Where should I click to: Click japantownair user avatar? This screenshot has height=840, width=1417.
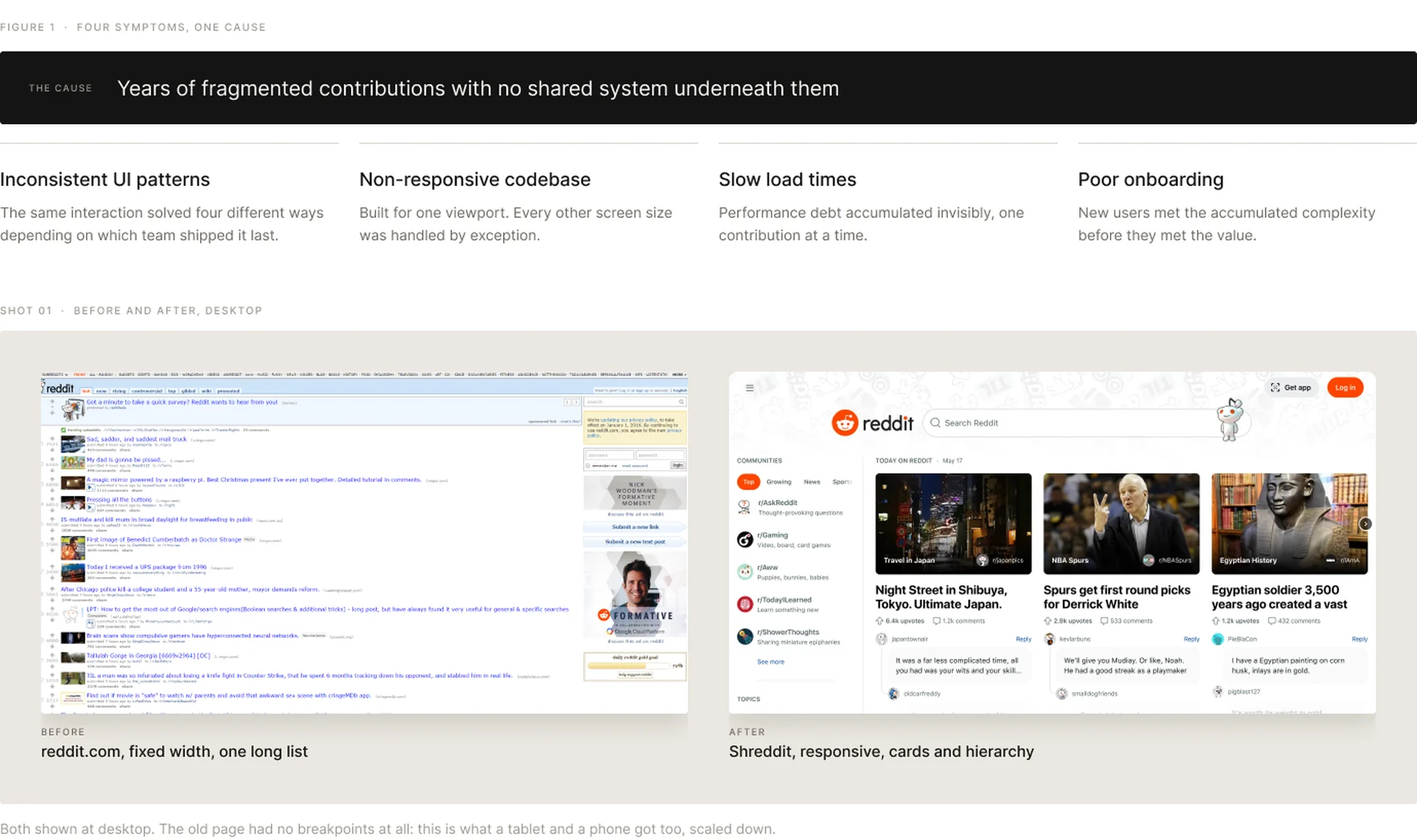pyautogui.click(x=881, y=638)
